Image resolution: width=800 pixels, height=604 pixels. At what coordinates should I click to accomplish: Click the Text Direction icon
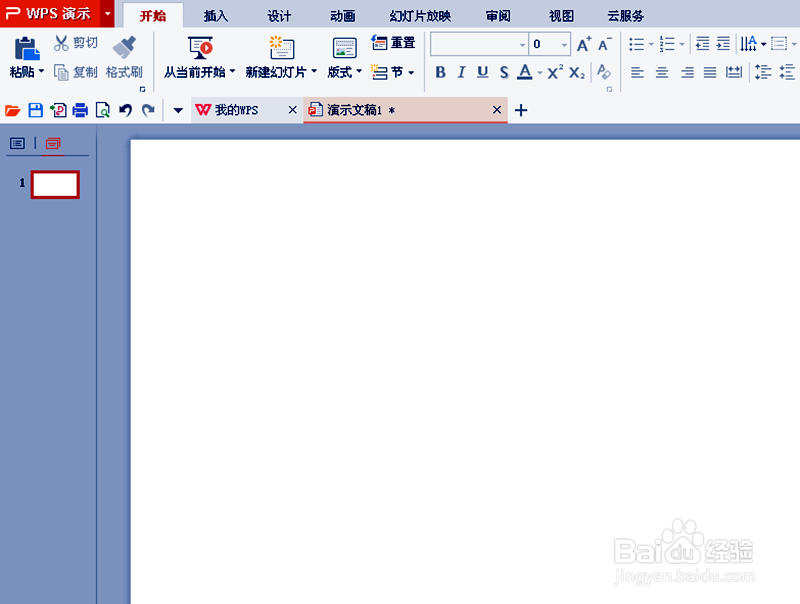(749, 44)
